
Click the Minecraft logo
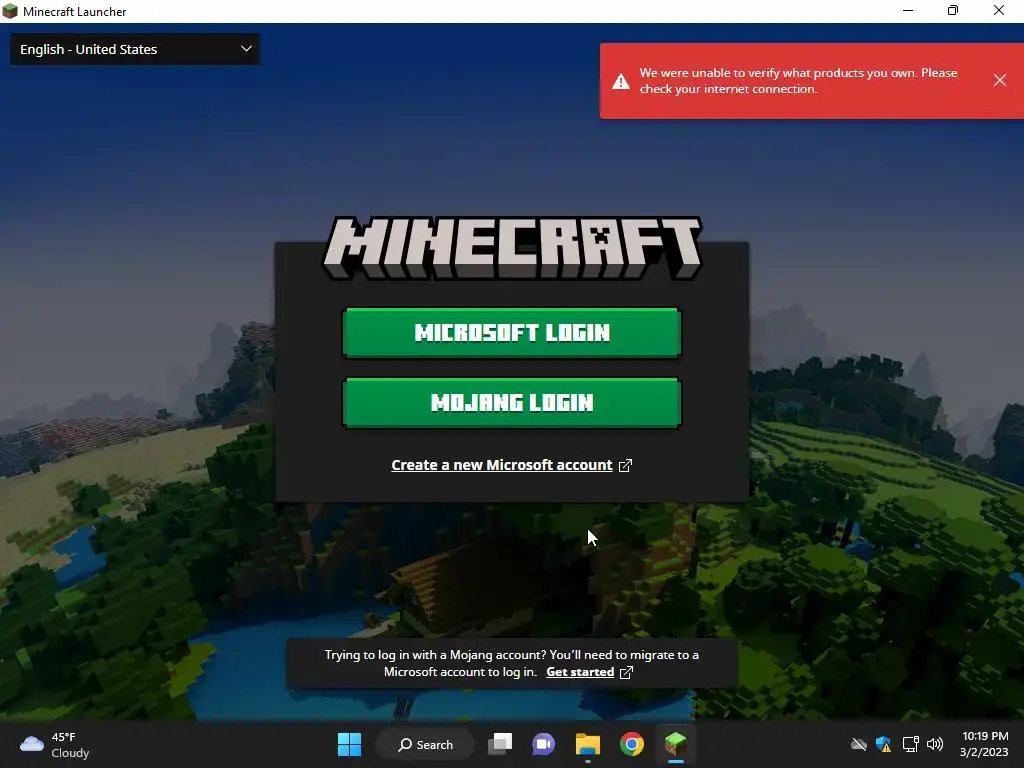point(512,248)
